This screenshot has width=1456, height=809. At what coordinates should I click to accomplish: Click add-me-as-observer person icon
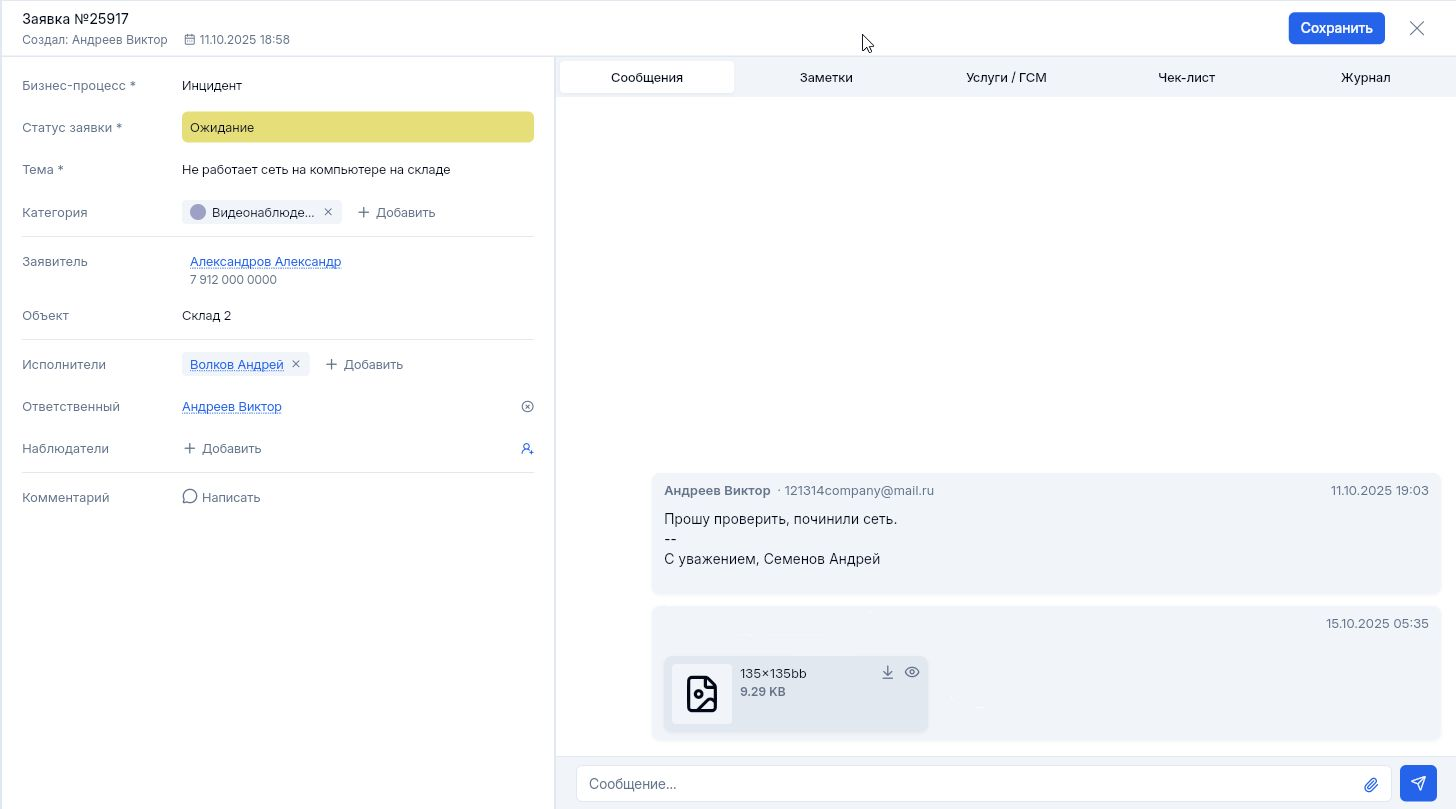pyautogui.click(x=527, y=449)
